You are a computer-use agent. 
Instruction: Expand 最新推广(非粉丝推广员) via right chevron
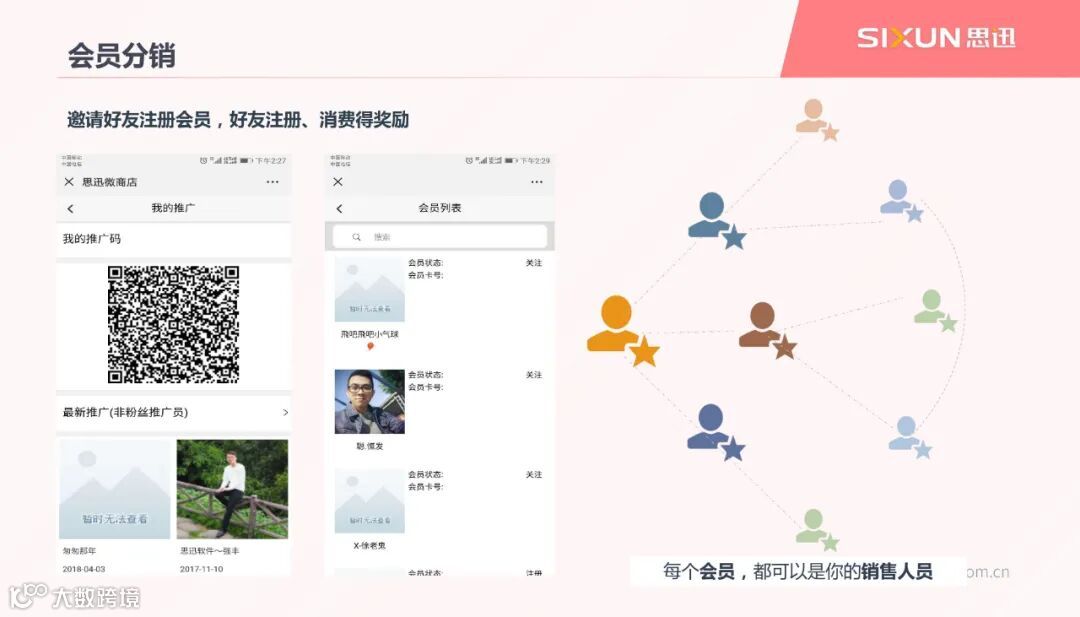click(x=285, y=412)
